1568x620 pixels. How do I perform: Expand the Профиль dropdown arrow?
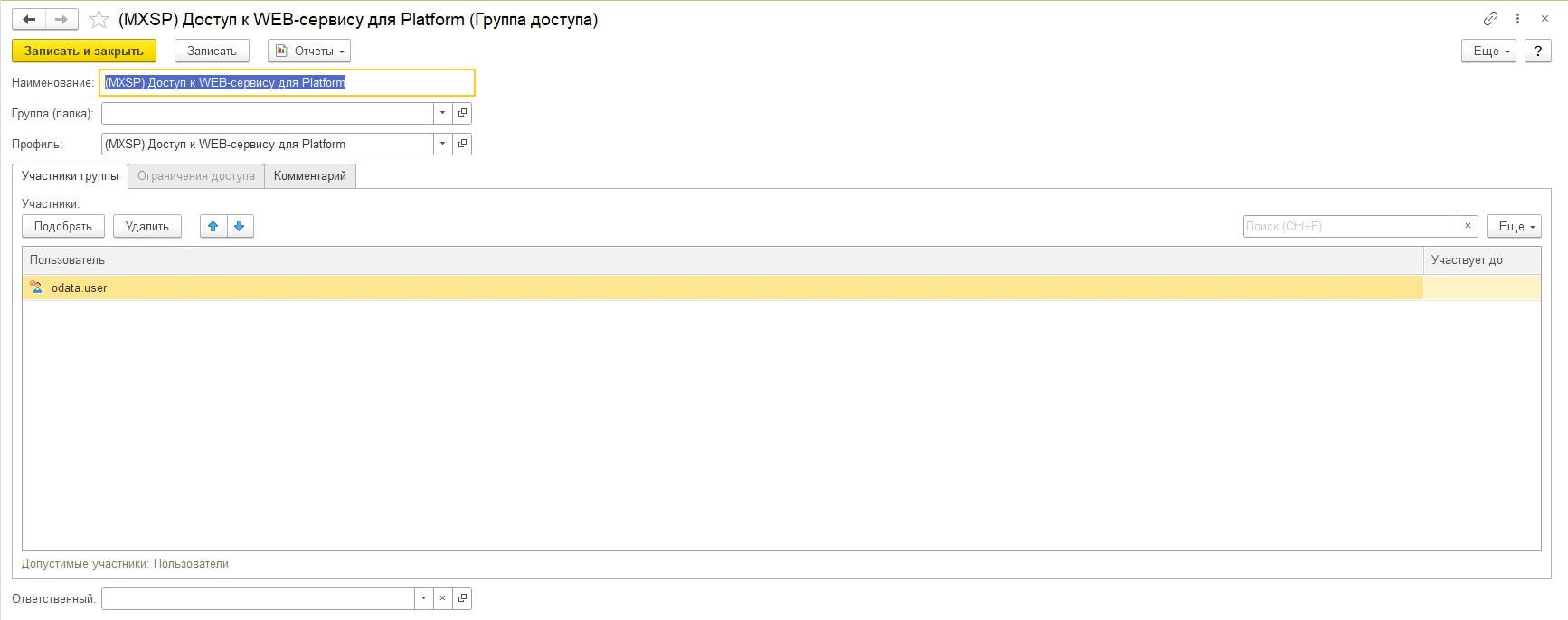442,144
